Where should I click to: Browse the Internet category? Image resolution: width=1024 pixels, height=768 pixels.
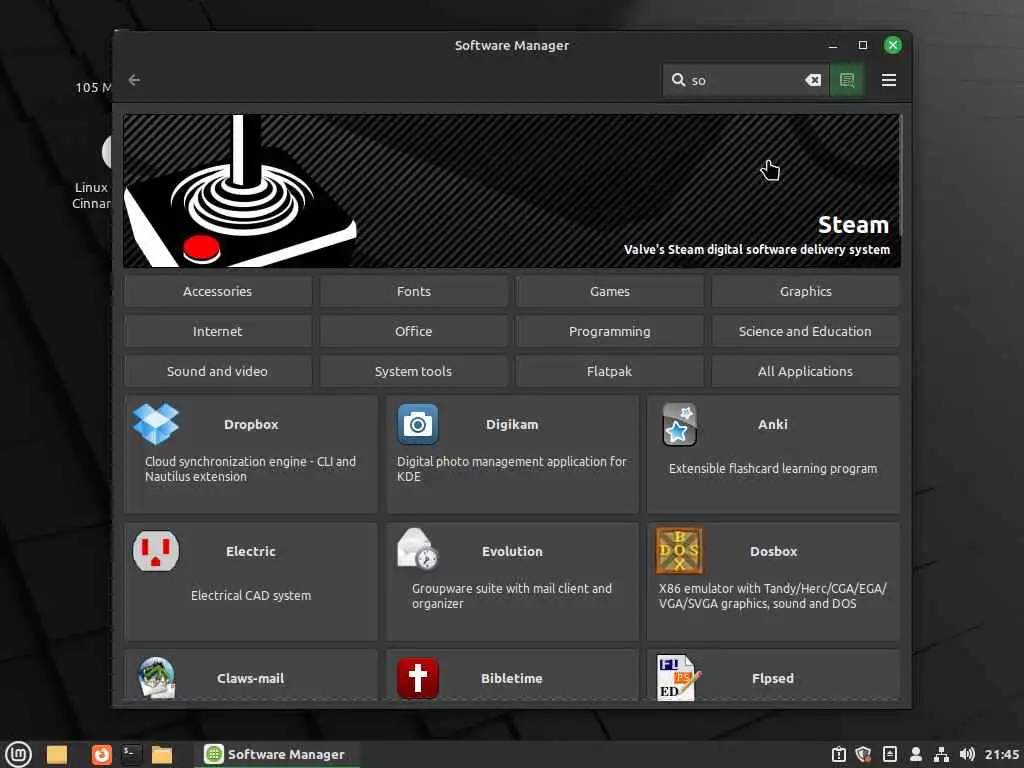tap(217, 331)
